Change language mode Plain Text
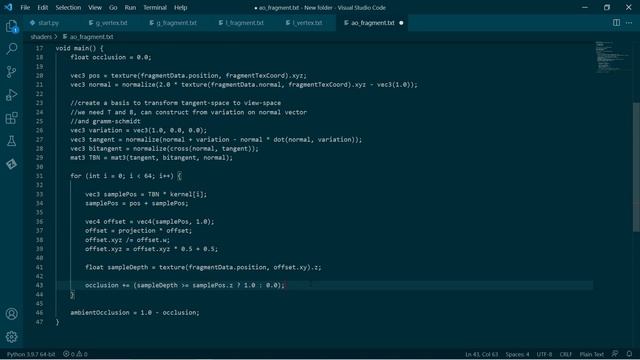 pos(591,354)
